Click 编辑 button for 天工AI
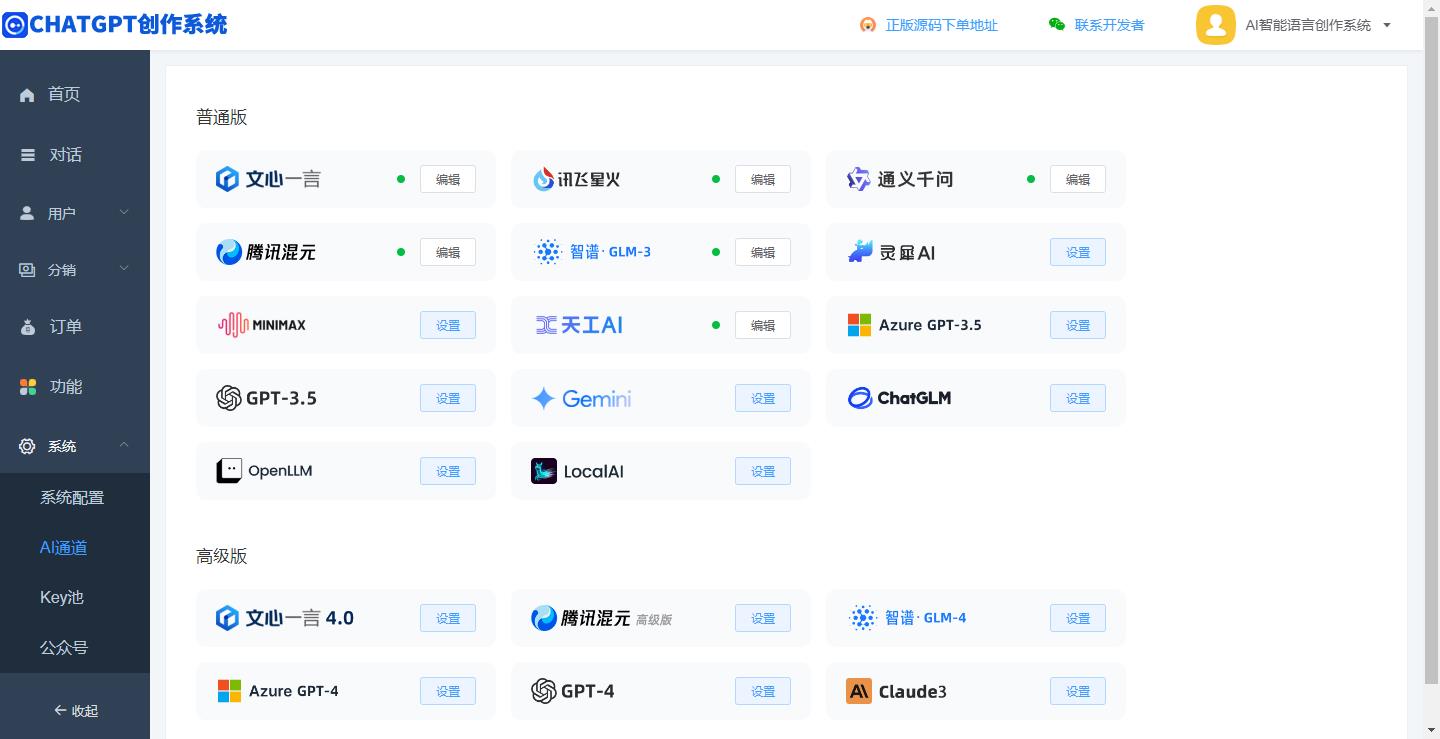This screenshot has width=1440, height=739. pos(763,325)
